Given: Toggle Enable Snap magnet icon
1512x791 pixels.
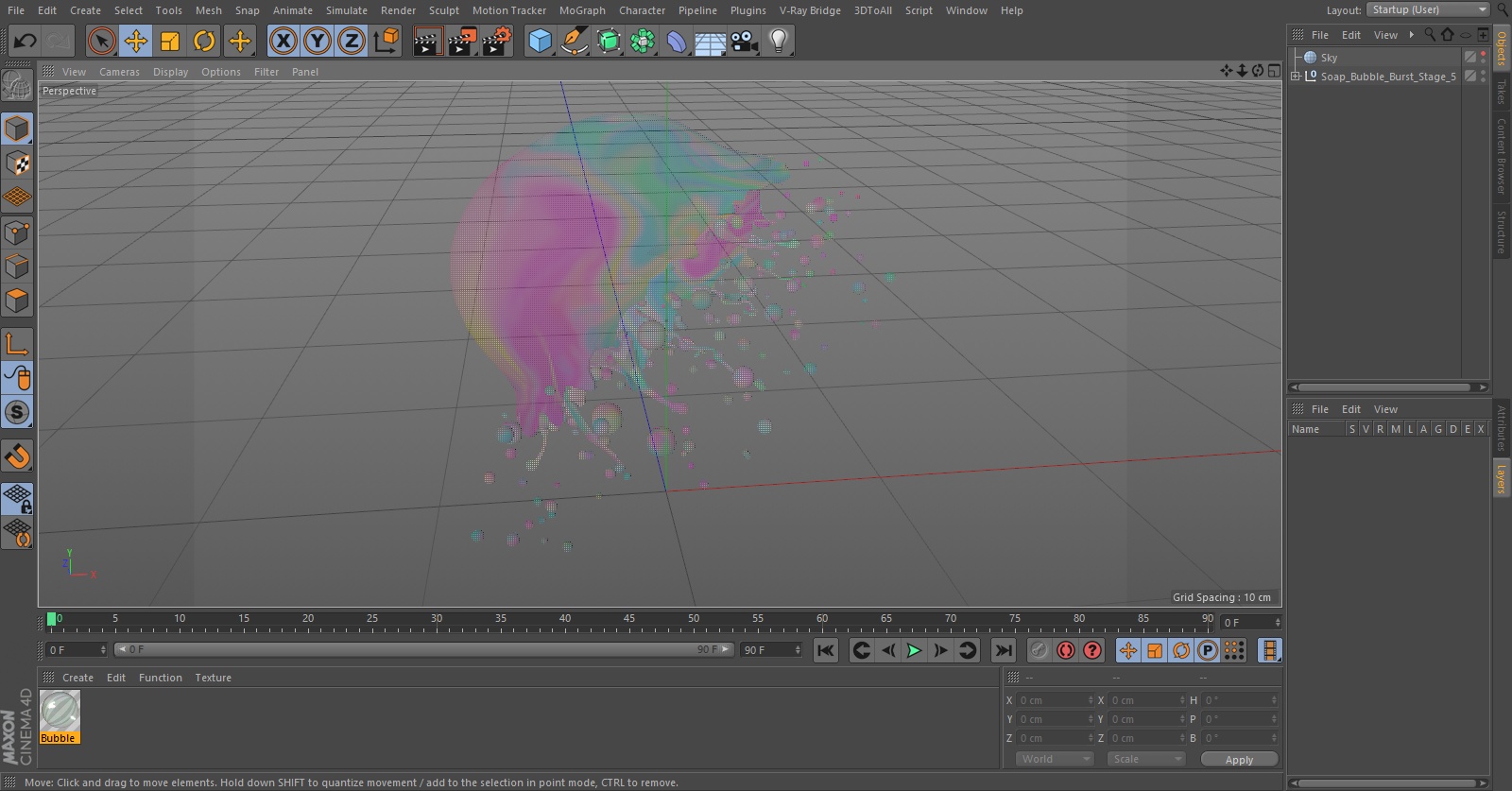Looking at the screenshot, I should pyautogui.click(x=17, y=456).
